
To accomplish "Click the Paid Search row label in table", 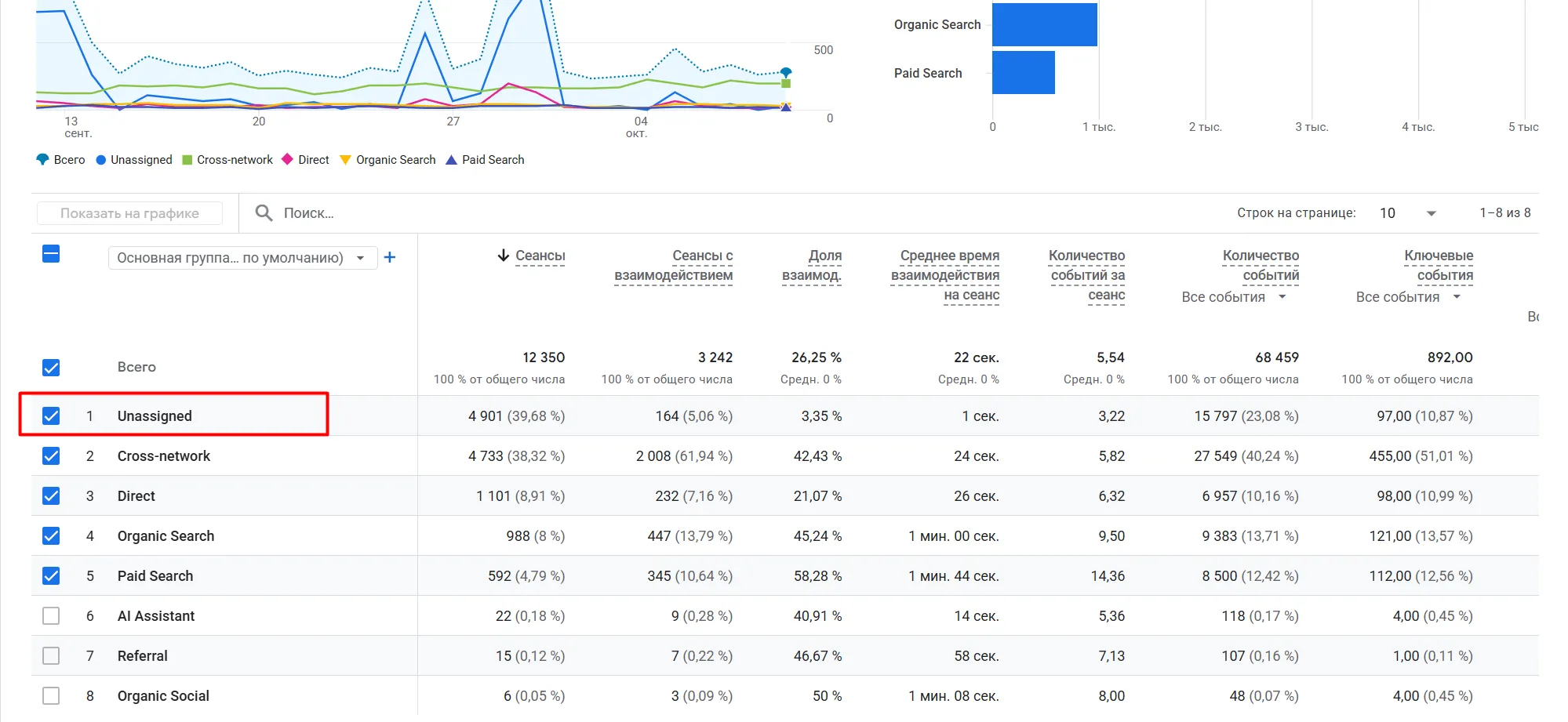I will click(x=155, y=575).
